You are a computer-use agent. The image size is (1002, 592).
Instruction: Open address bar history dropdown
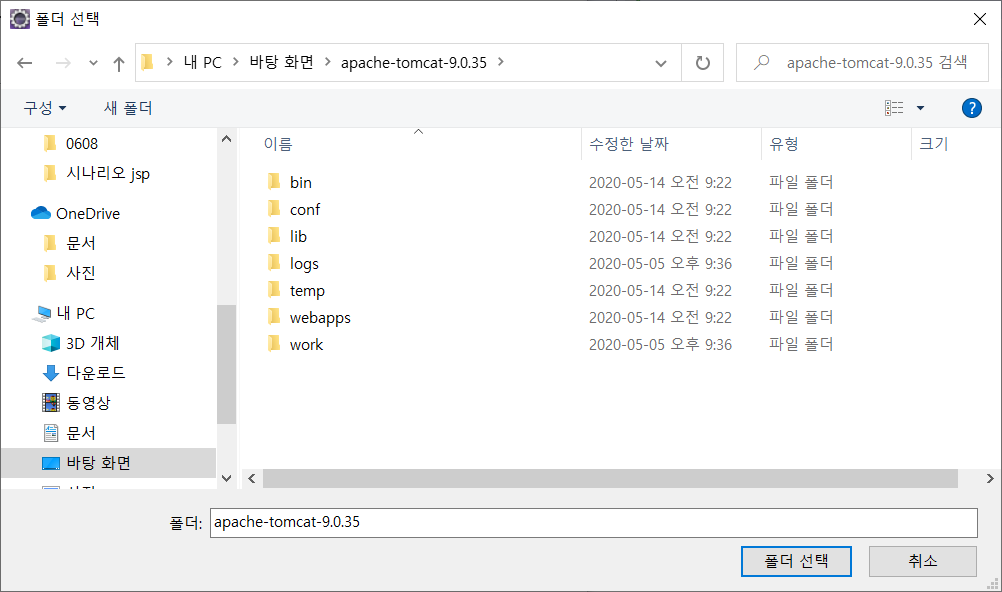pos(661,63)
